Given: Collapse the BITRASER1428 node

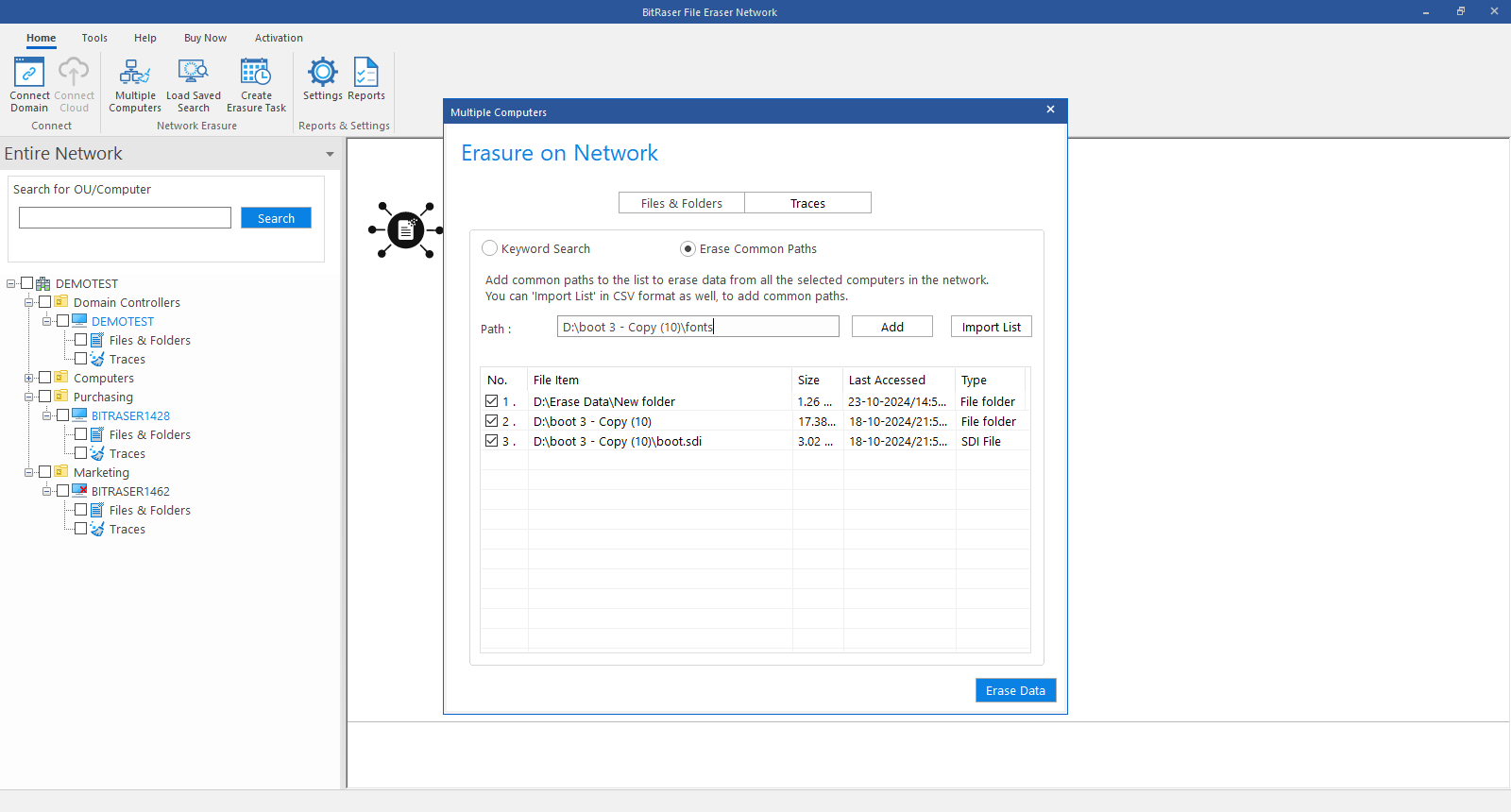Looking at the screenshot, I should click(x=47, y=415).
